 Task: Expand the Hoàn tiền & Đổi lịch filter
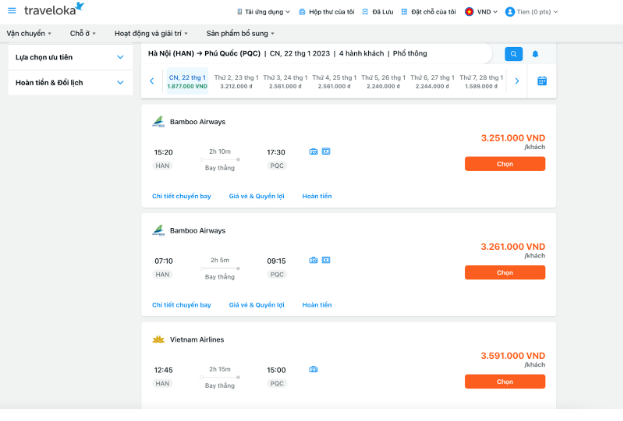pyautogui.click(x=120, y=83)
